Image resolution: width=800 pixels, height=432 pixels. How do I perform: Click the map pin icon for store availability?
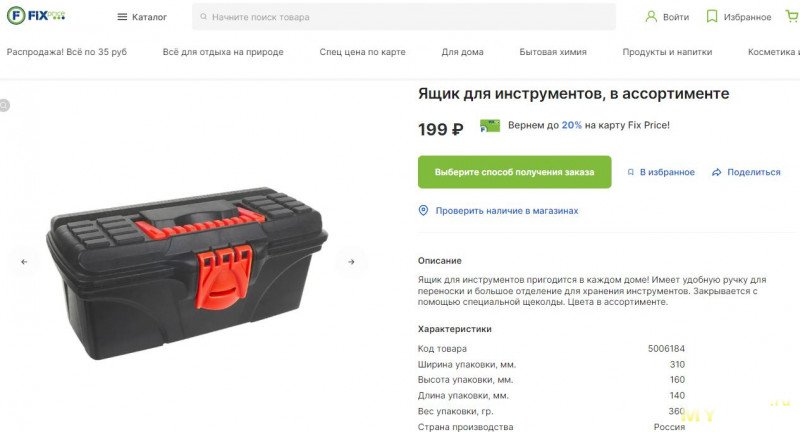pyautogui.click(x=423, y=210)
